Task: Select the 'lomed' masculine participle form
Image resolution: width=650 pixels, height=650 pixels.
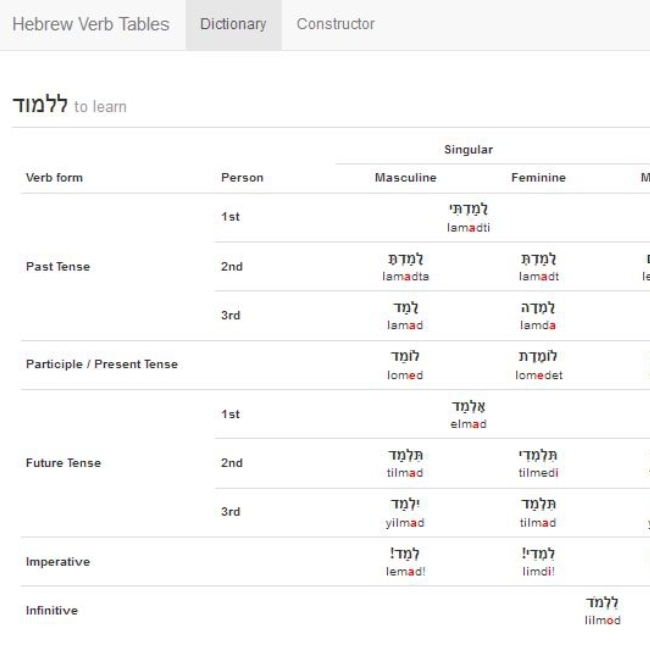Action: (405, 365)
